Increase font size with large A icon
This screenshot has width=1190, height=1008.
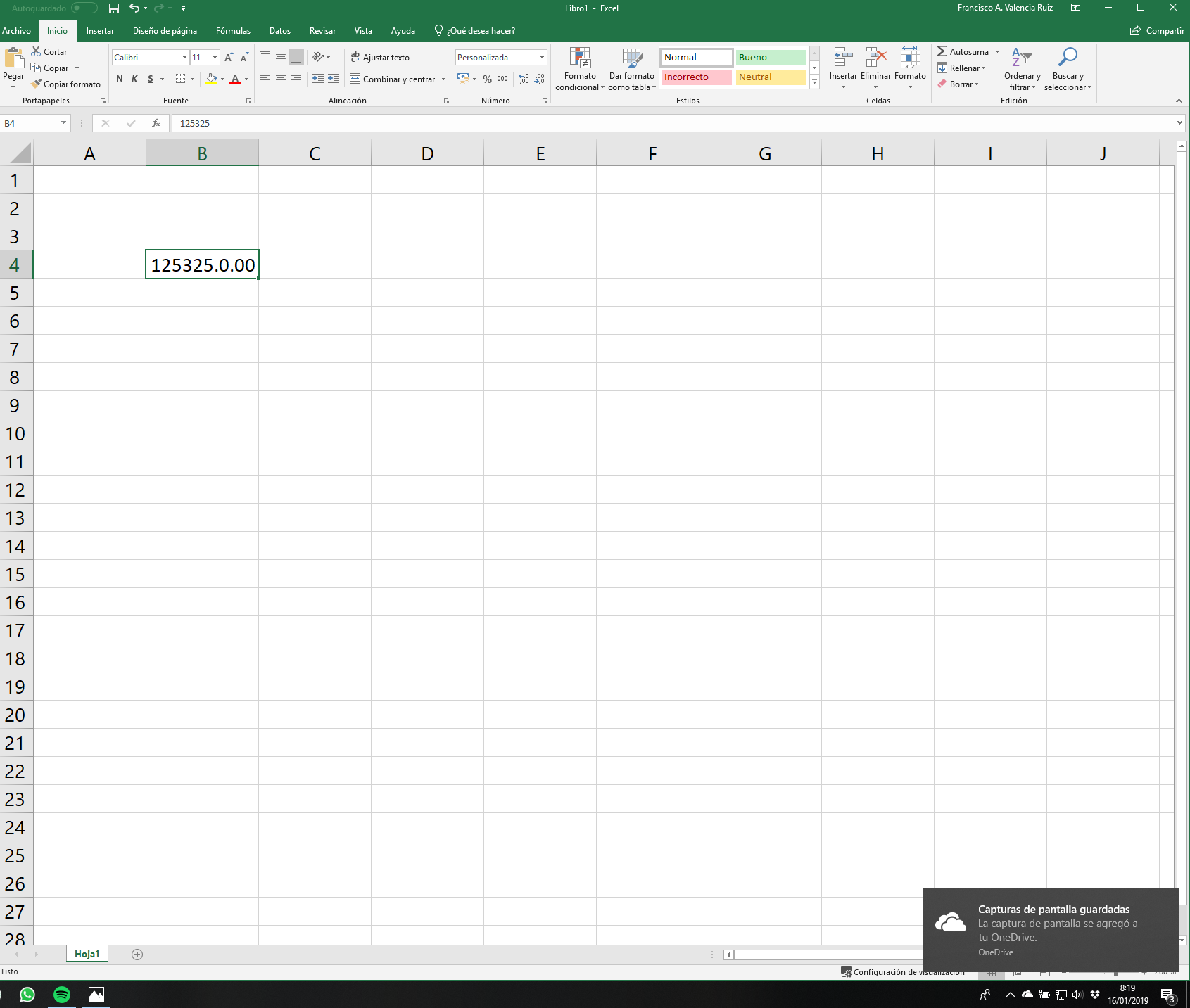coord(229,58)
